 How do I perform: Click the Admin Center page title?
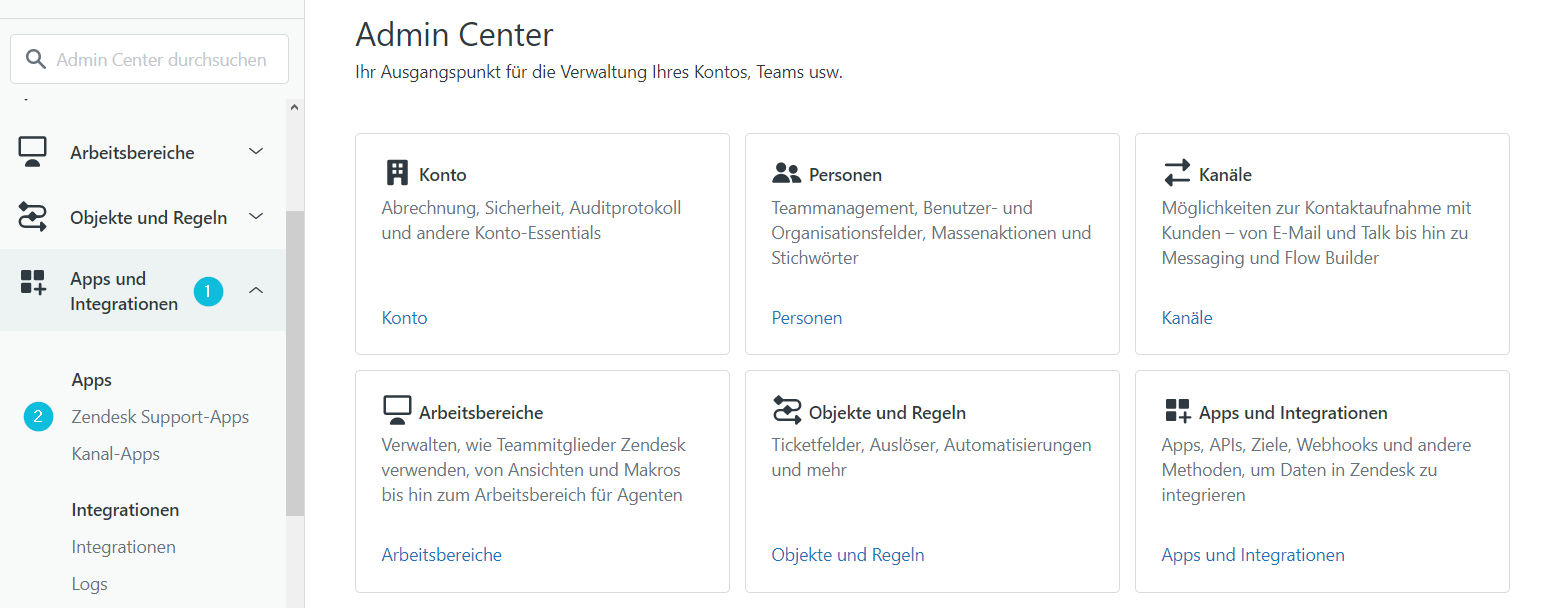coord(454,35)
